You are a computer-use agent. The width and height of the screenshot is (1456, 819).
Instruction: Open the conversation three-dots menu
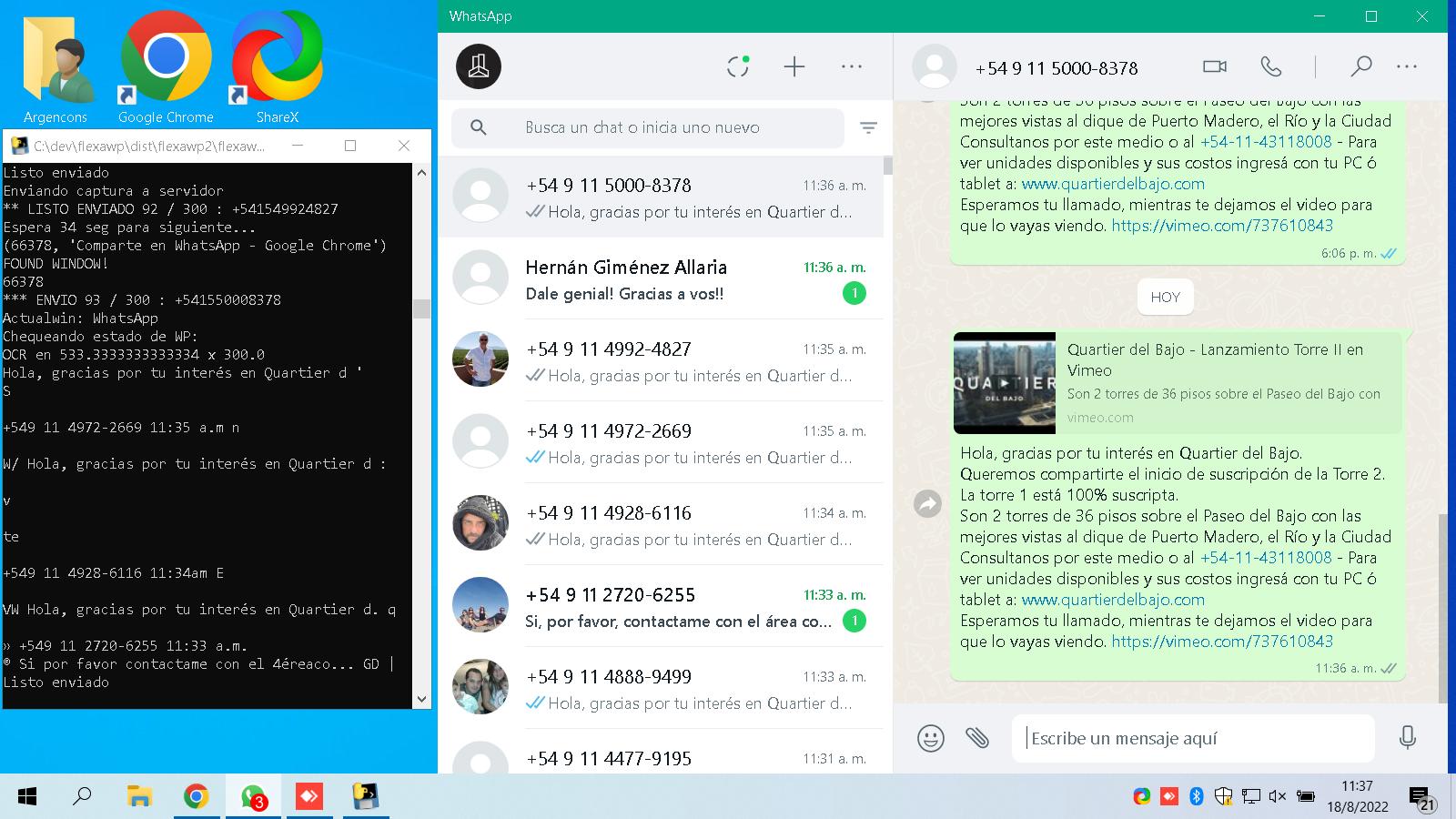(1407, 66)
